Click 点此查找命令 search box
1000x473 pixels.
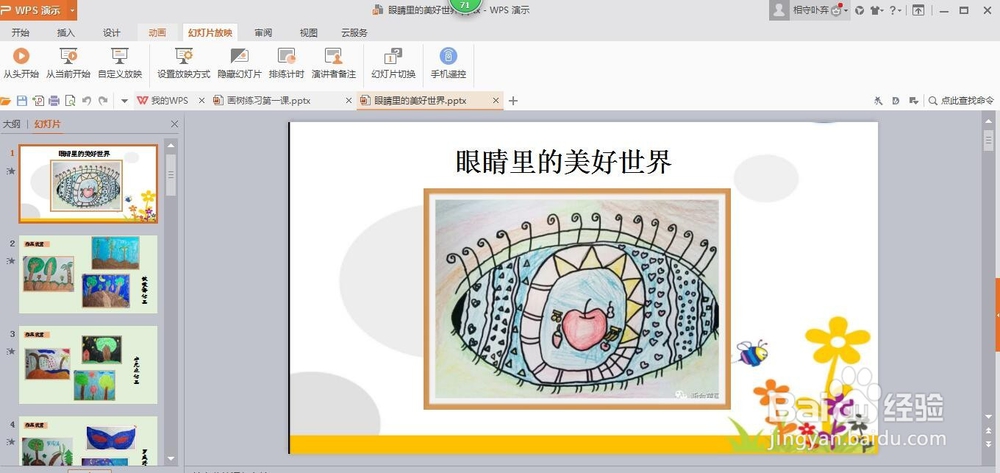tap(961, 101)
